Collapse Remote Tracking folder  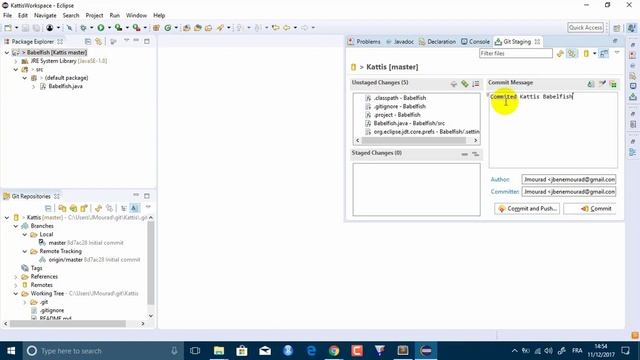point(24,251)
